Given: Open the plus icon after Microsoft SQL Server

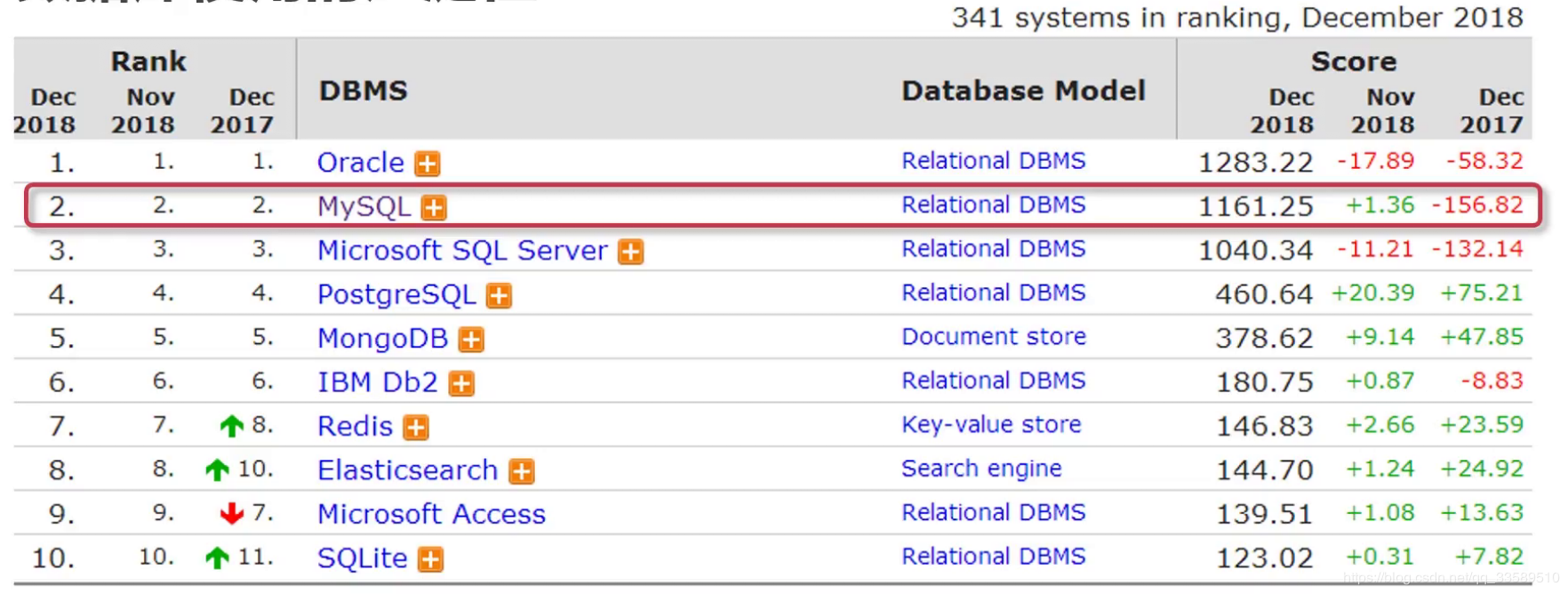Looking at the screenshot, I should 631,252.
